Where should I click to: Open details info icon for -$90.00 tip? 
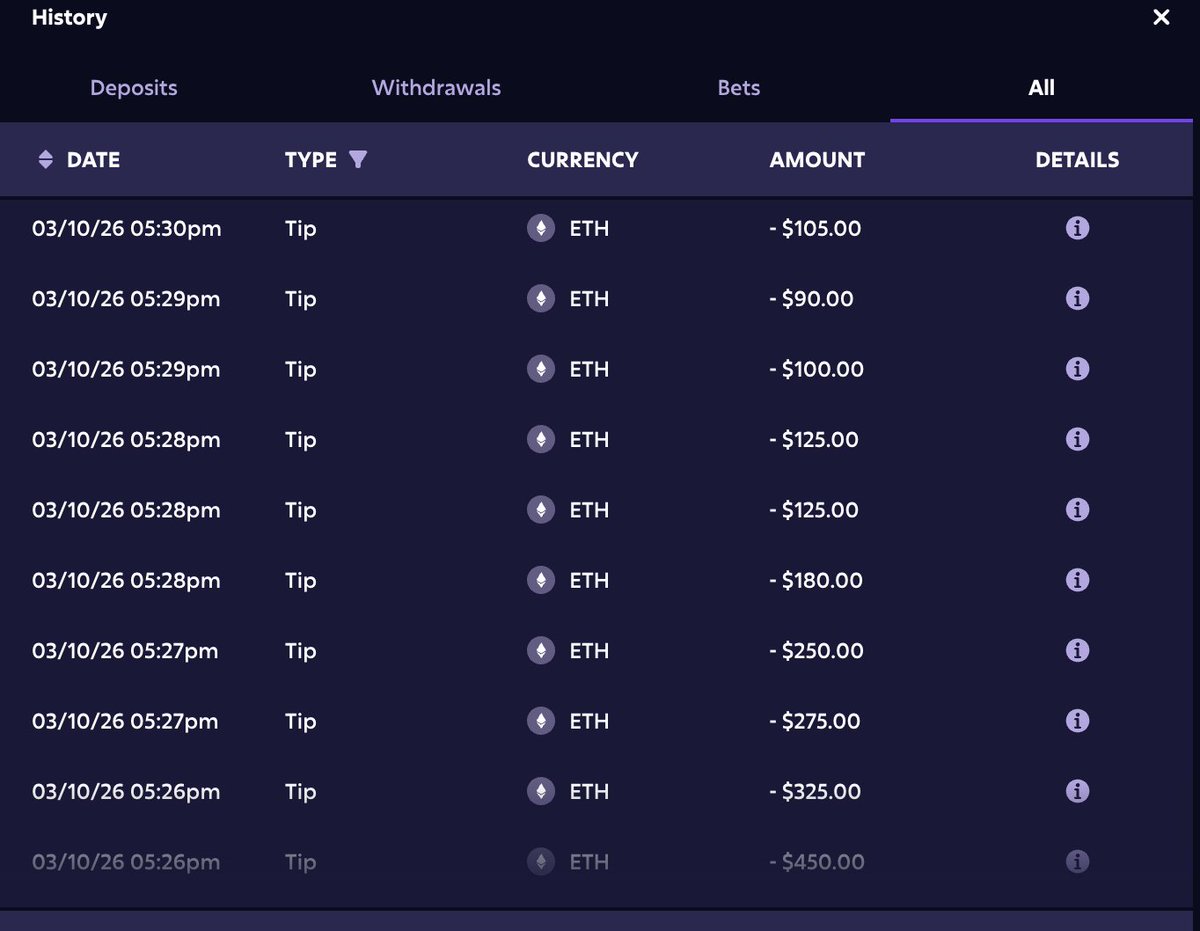(1077, 298)
